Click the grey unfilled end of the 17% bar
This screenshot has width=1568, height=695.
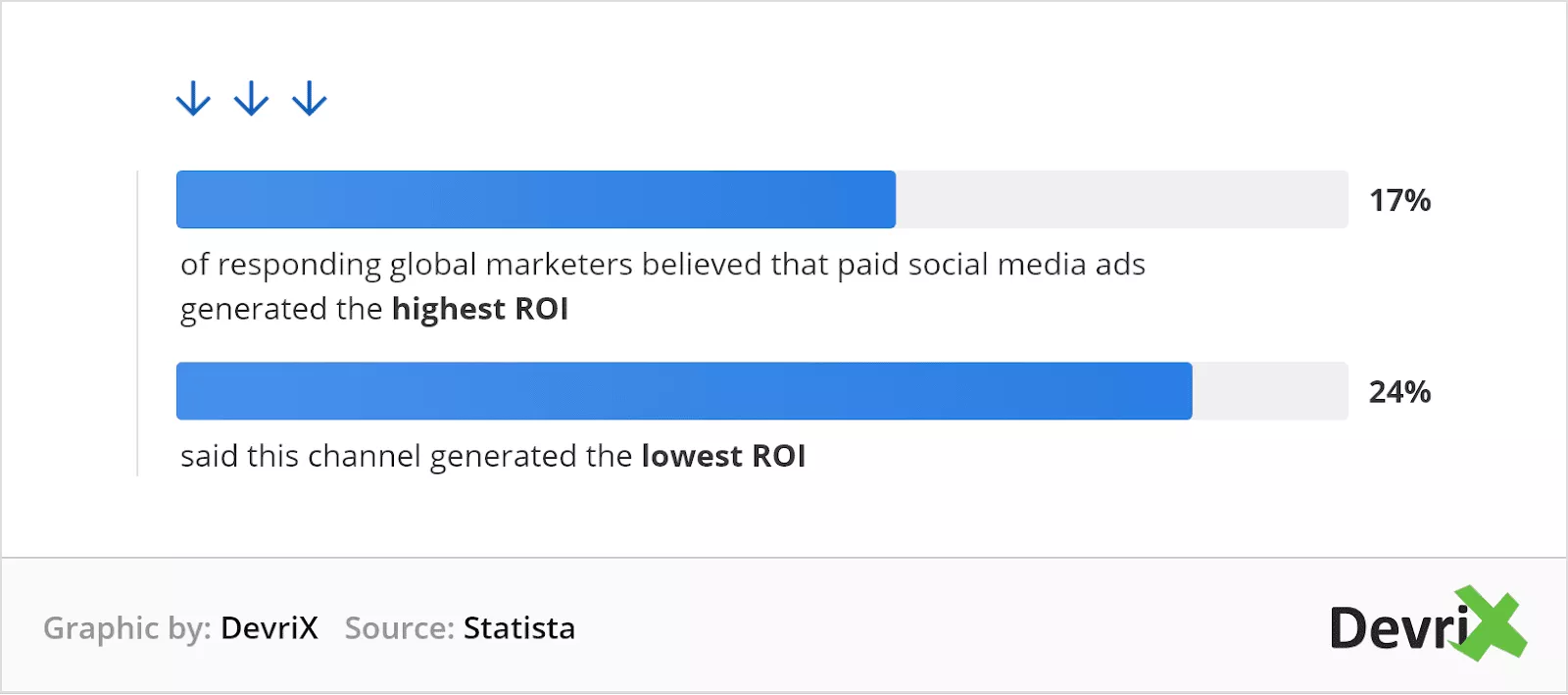1122,200
